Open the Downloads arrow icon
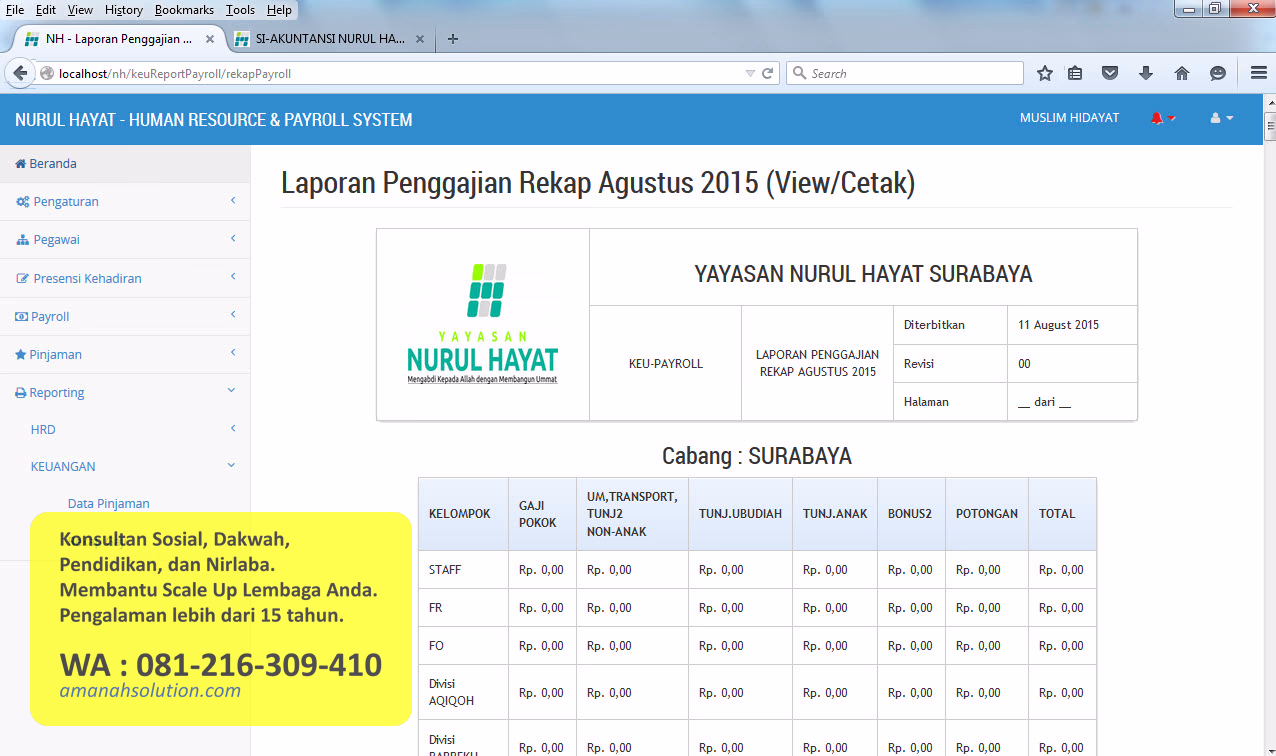The image size is (1276, 756). (x=1146, y=73)
